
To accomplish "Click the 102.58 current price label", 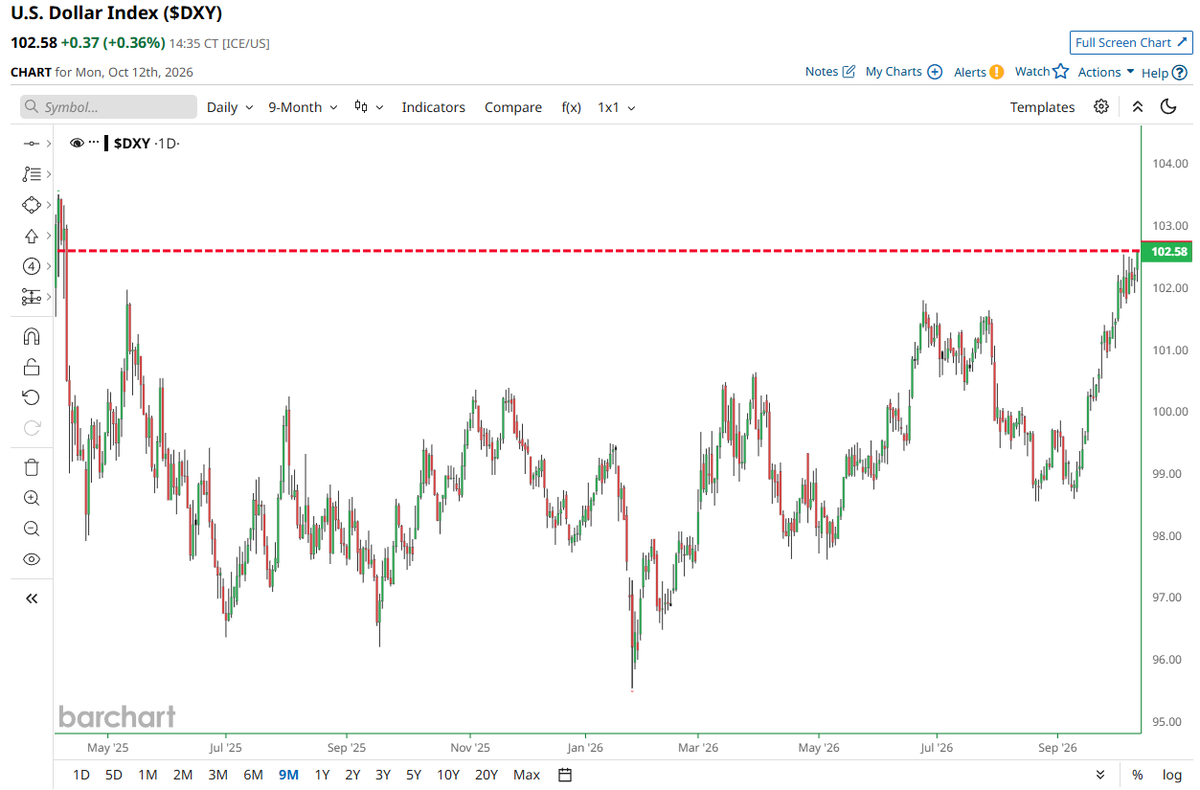I will [x=1169, y=251].
